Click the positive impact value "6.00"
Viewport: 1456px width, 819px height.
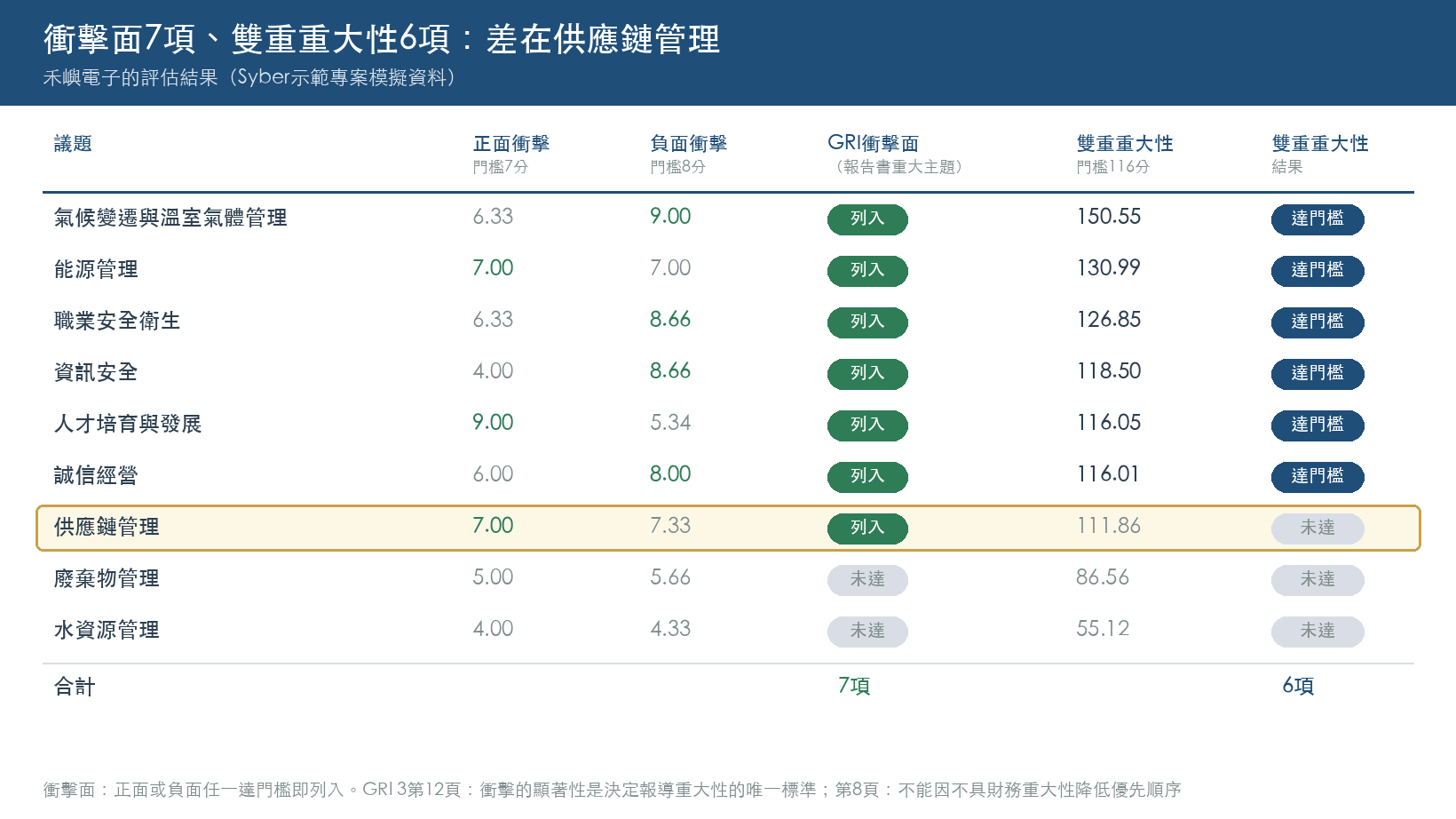point(493,474)
